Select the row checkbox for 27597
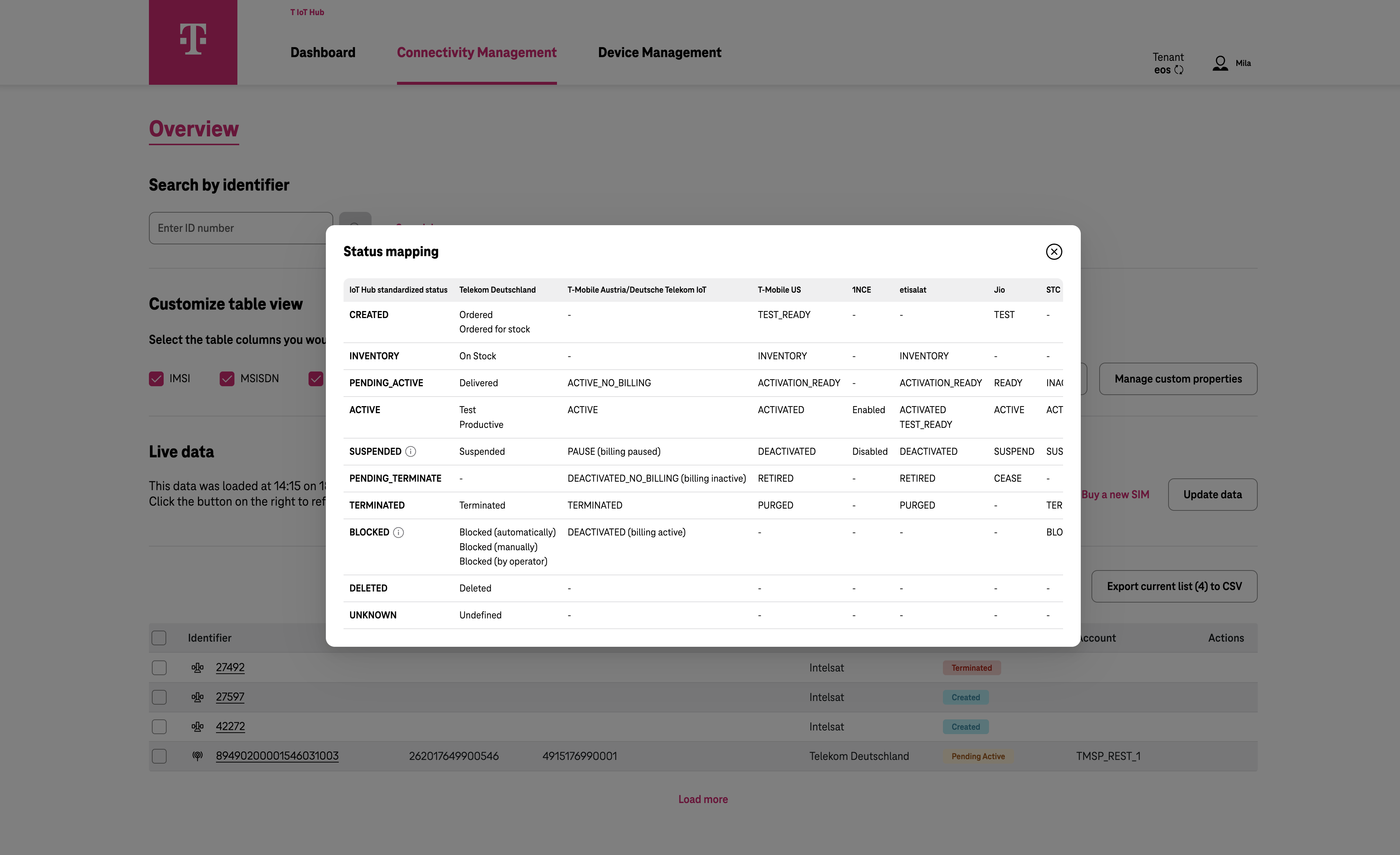The width and height of the screenshot is (1400, 855). click(x=159, y=697)
